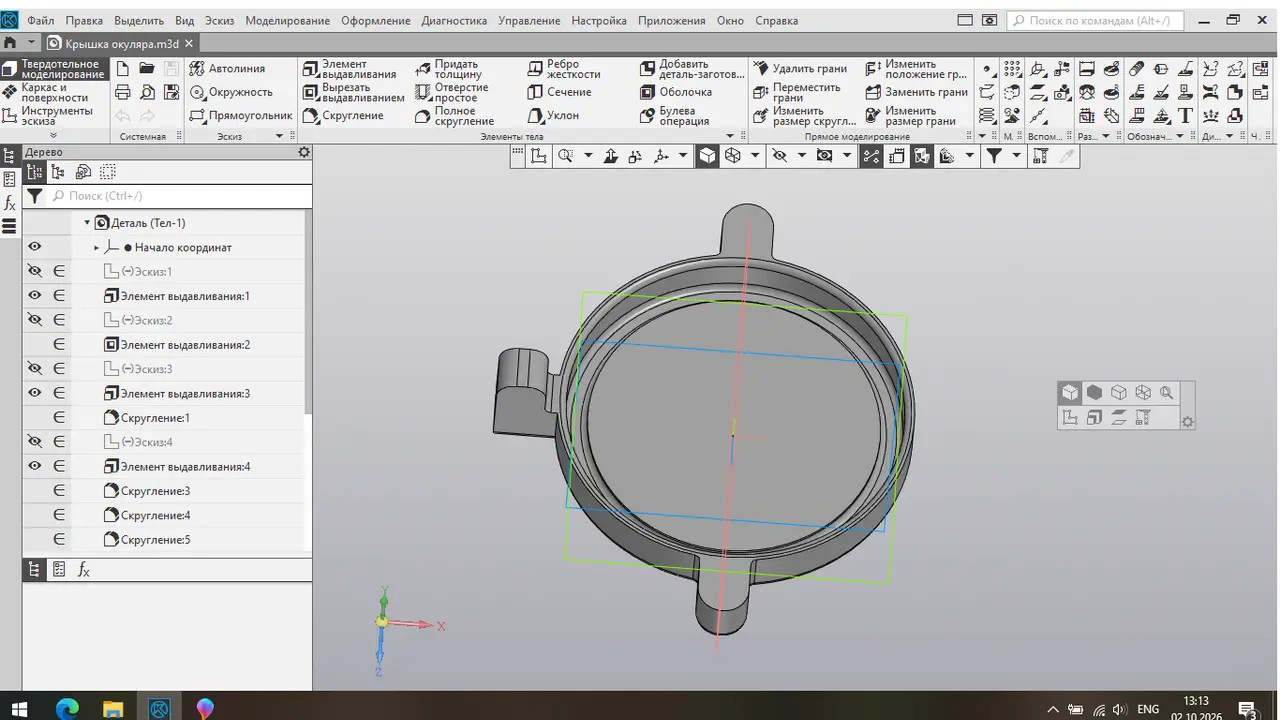Select the Ребро жесткости rib command

pos(564,69)
